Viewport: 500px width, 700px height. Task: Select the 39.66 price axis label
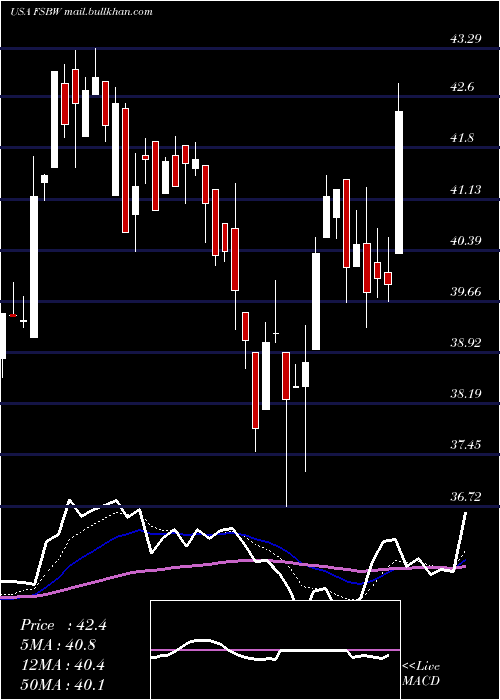(466, 292)
